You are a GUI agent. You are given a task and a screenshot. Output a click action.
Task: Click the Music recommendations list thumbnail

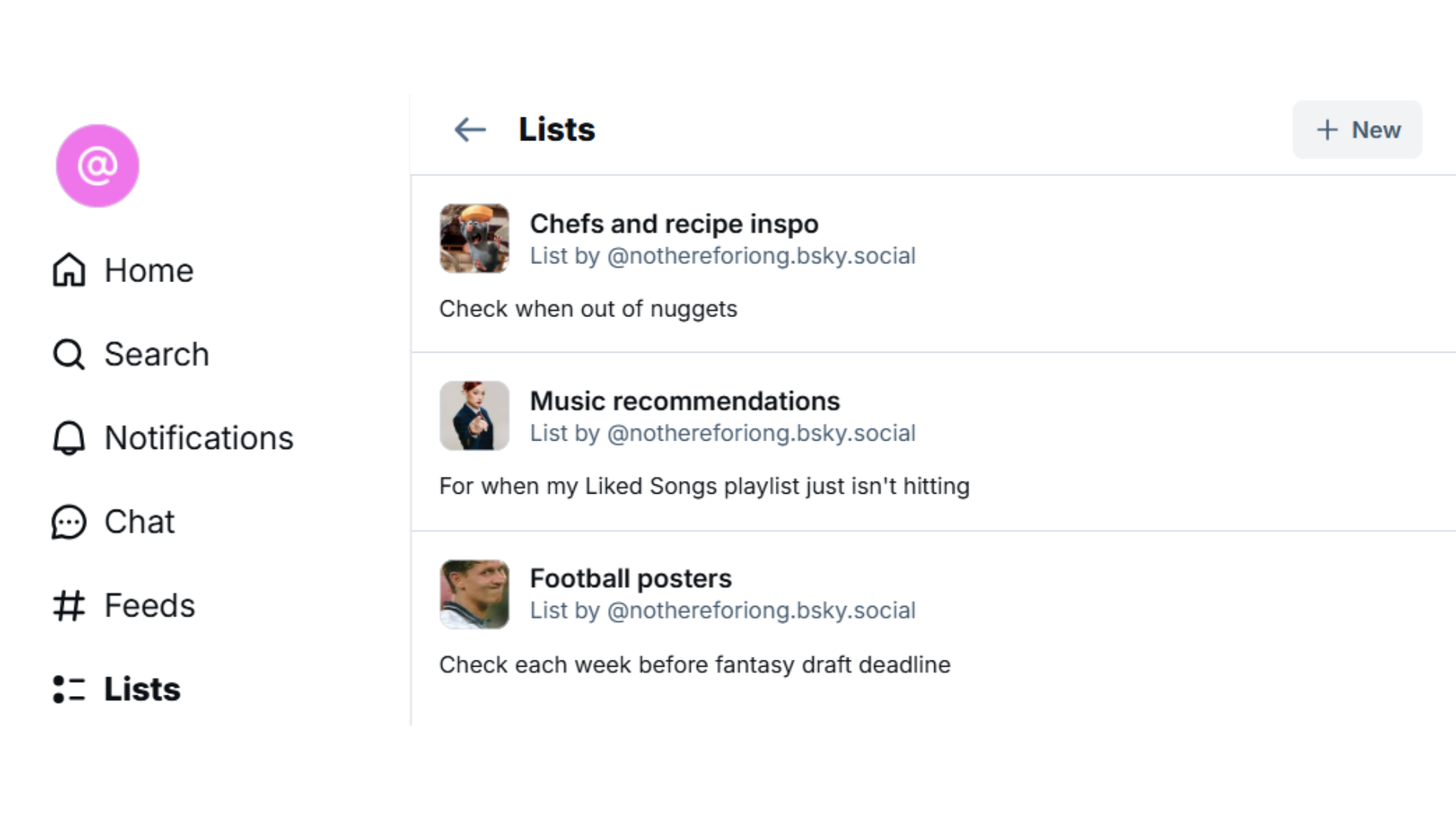pyautogui.click(x=474, y=416)
